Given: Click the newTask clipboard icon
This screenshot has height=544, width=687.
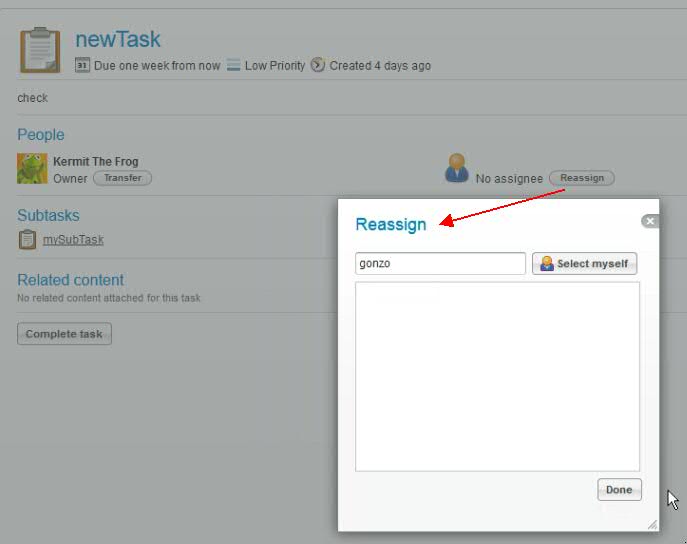Looking at the screenshot, I should [40, 50].
